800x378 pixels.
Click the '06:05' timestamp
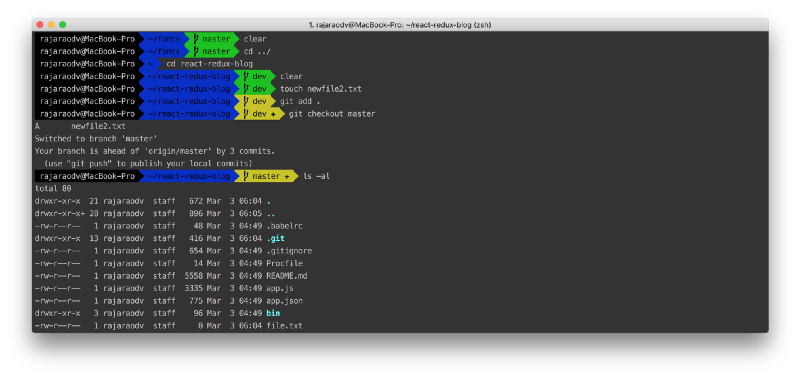click(251, 213)
